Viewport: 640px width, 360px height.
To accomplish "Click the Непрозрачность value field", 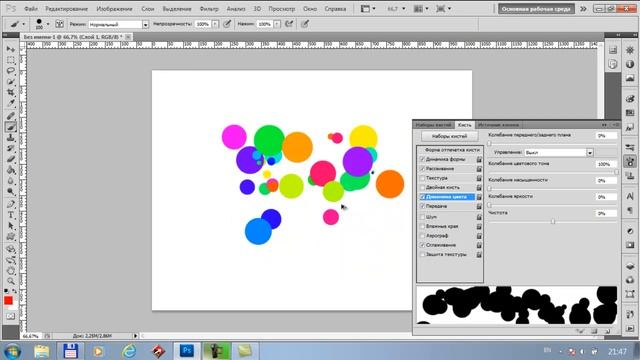I will [x=202, y=24].
